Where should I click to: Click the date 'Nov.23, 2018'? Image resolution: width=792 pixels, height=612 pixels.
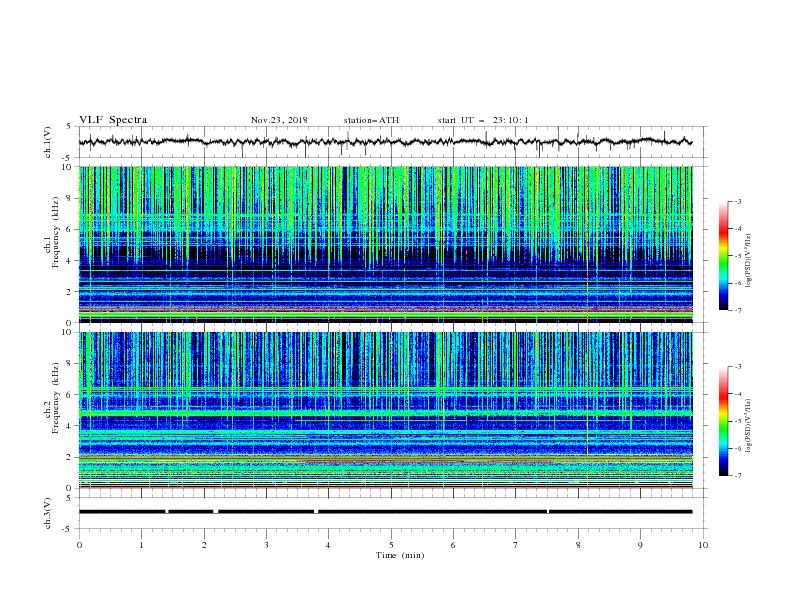click(279, 120)
